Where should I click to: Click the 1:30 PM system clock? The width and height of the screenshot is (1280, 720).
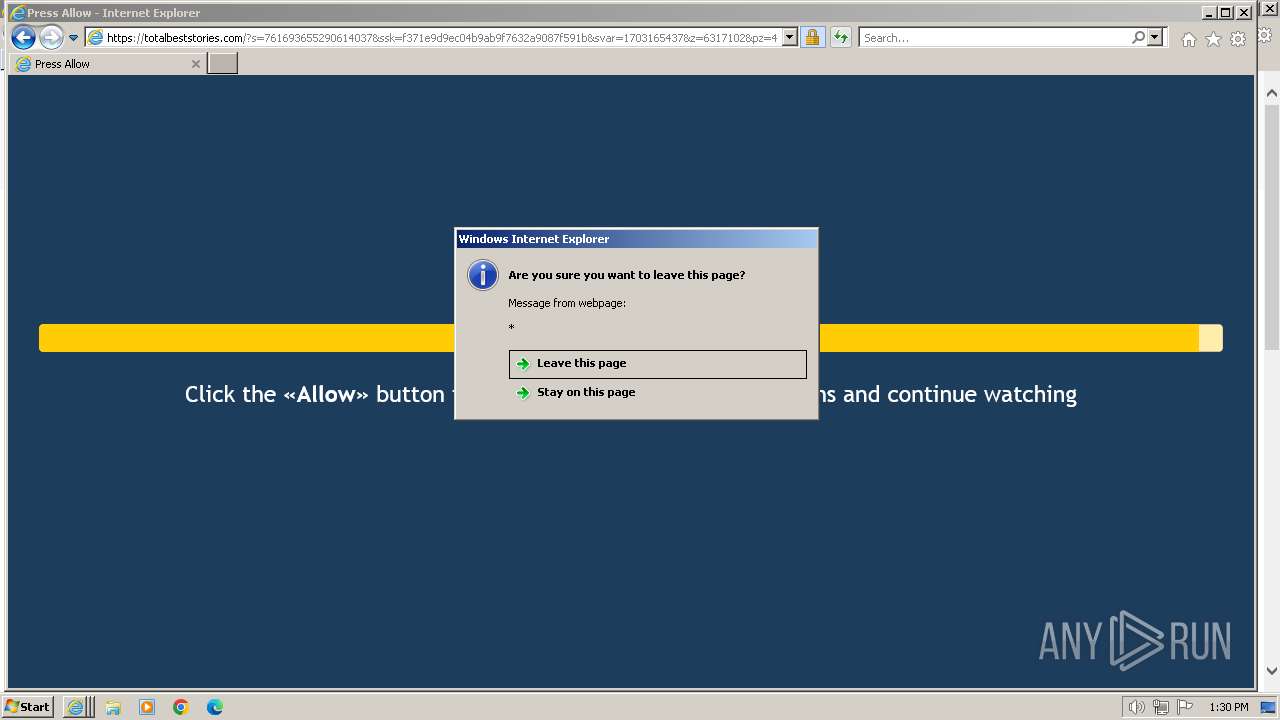pyautogui.click(x=1229, y=707)
